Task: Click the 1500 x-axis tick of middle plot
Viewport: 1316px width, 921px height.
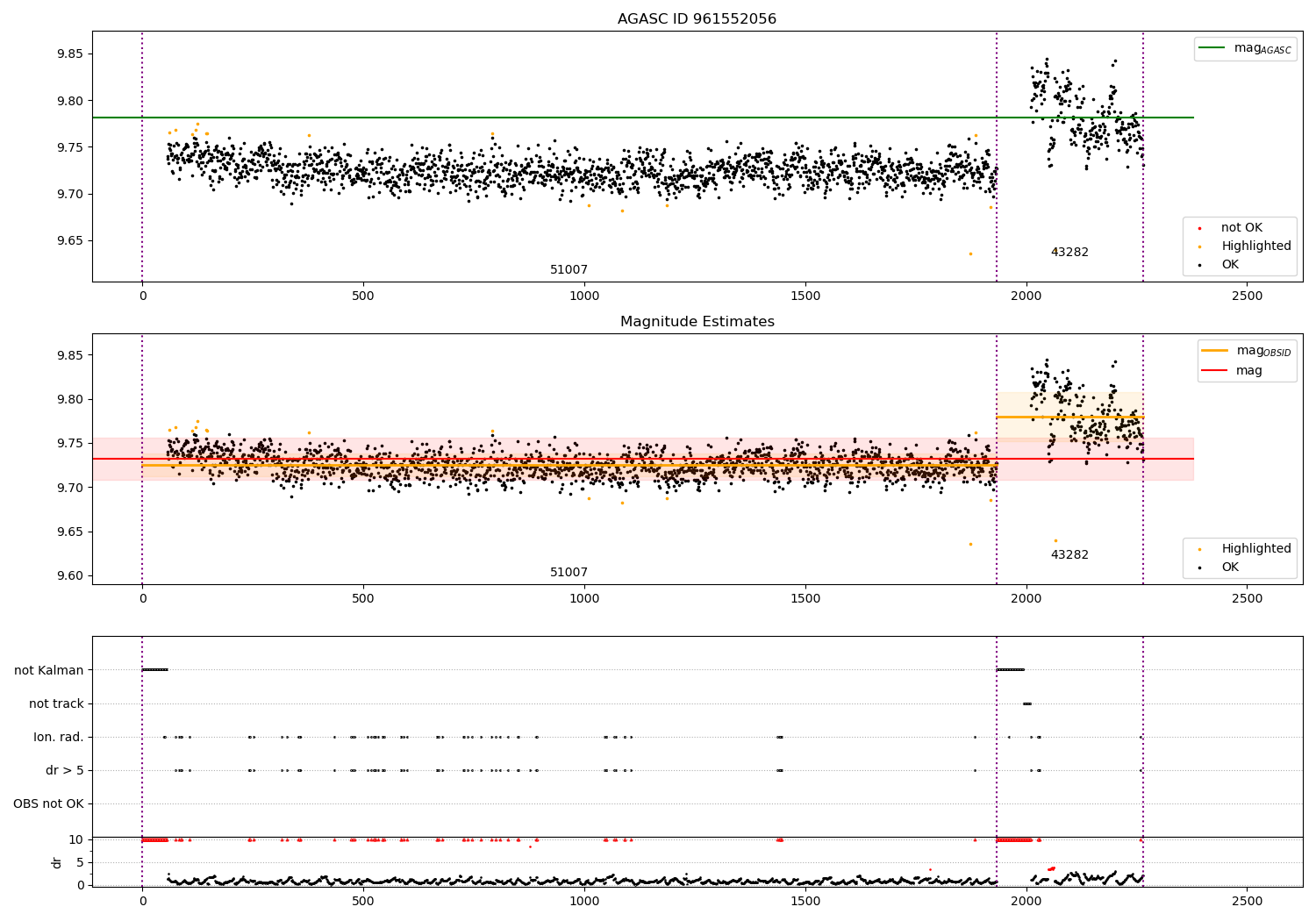Action: (805, 599)
